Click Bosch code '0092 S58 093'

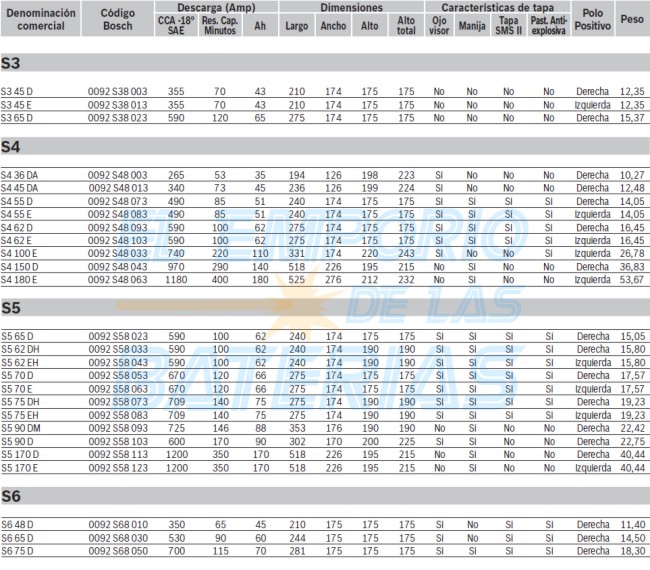(118, 428)
